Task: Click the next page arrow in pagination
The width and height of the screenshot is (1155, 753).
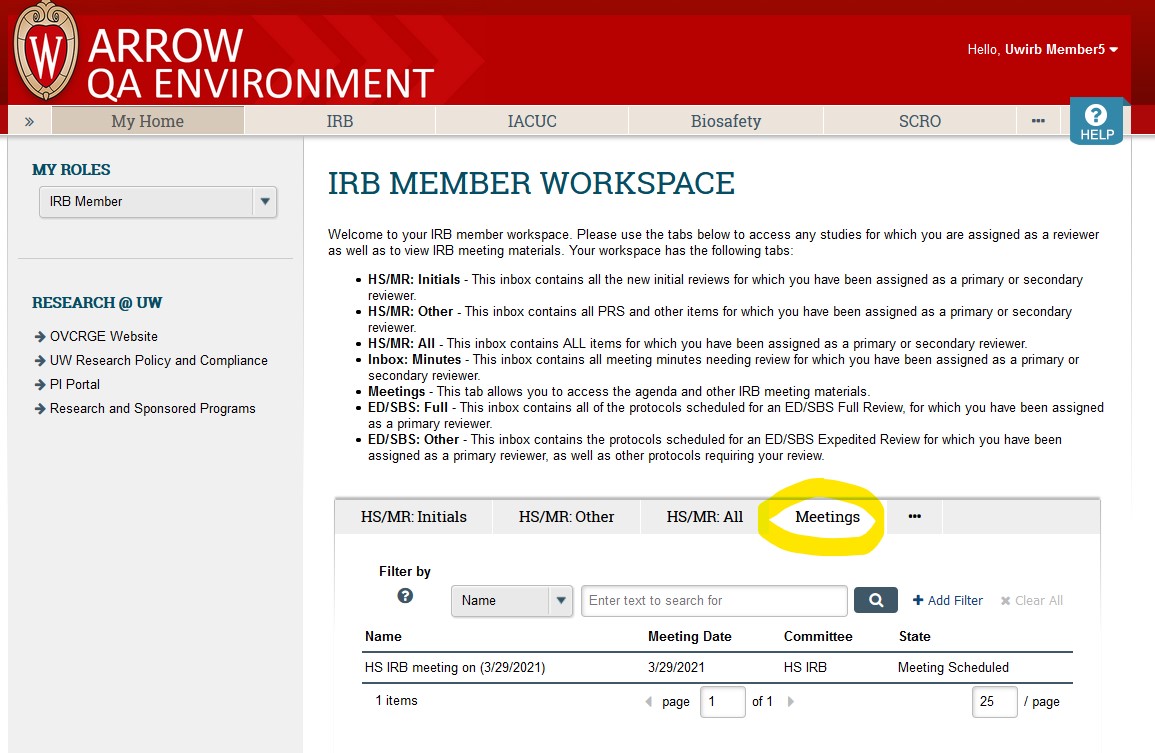Action: coord(789,701)
